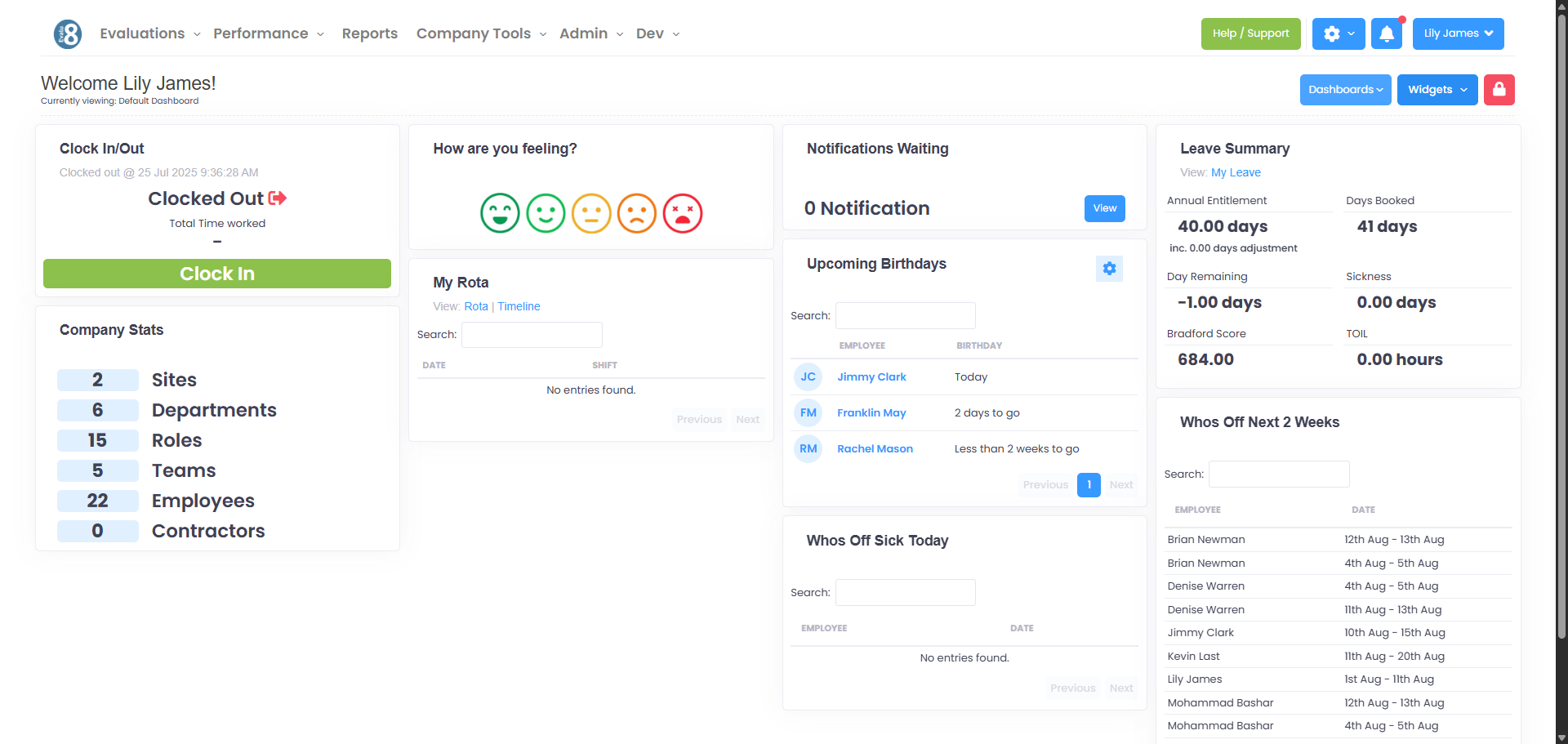1568x744 pixels.
Task: Click the RM avatar for Rachel Mason
Action: click(808, 448)
